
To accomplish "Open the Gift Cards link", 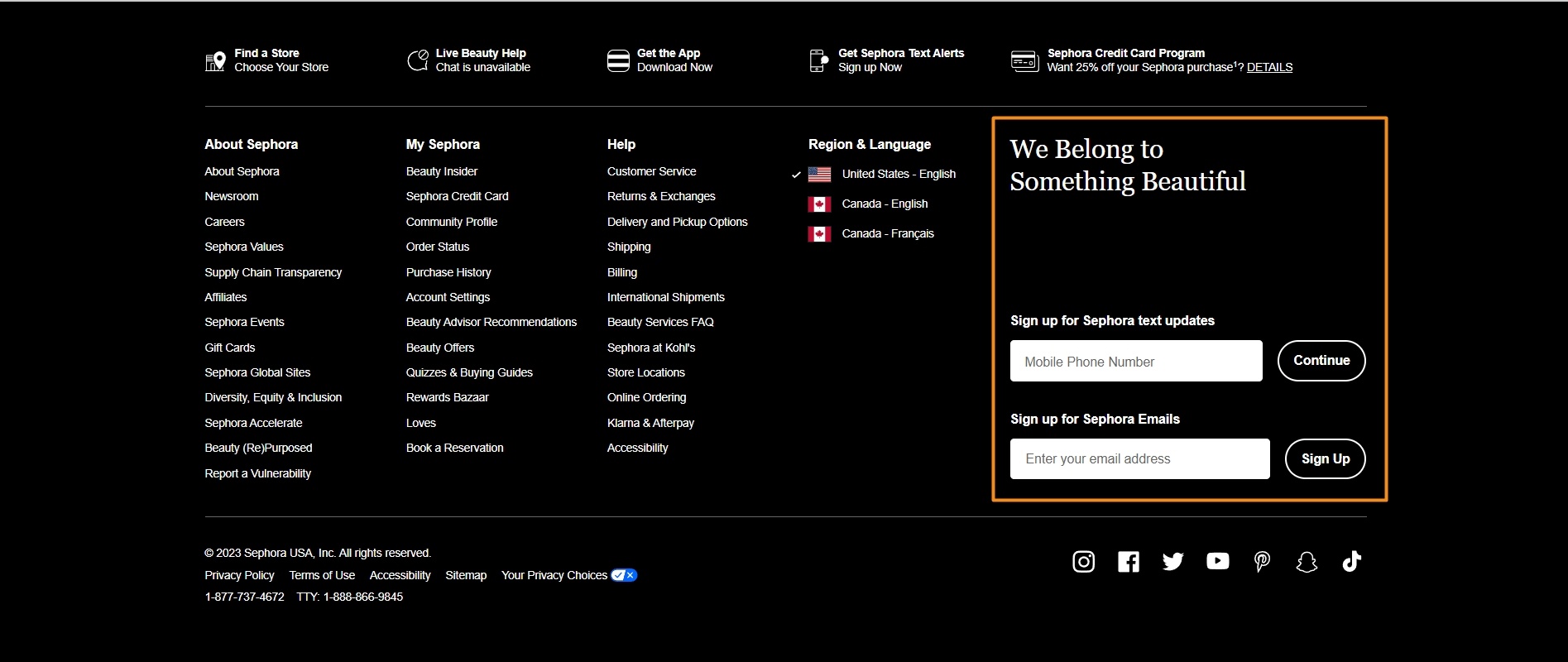I will coord(230,348).
